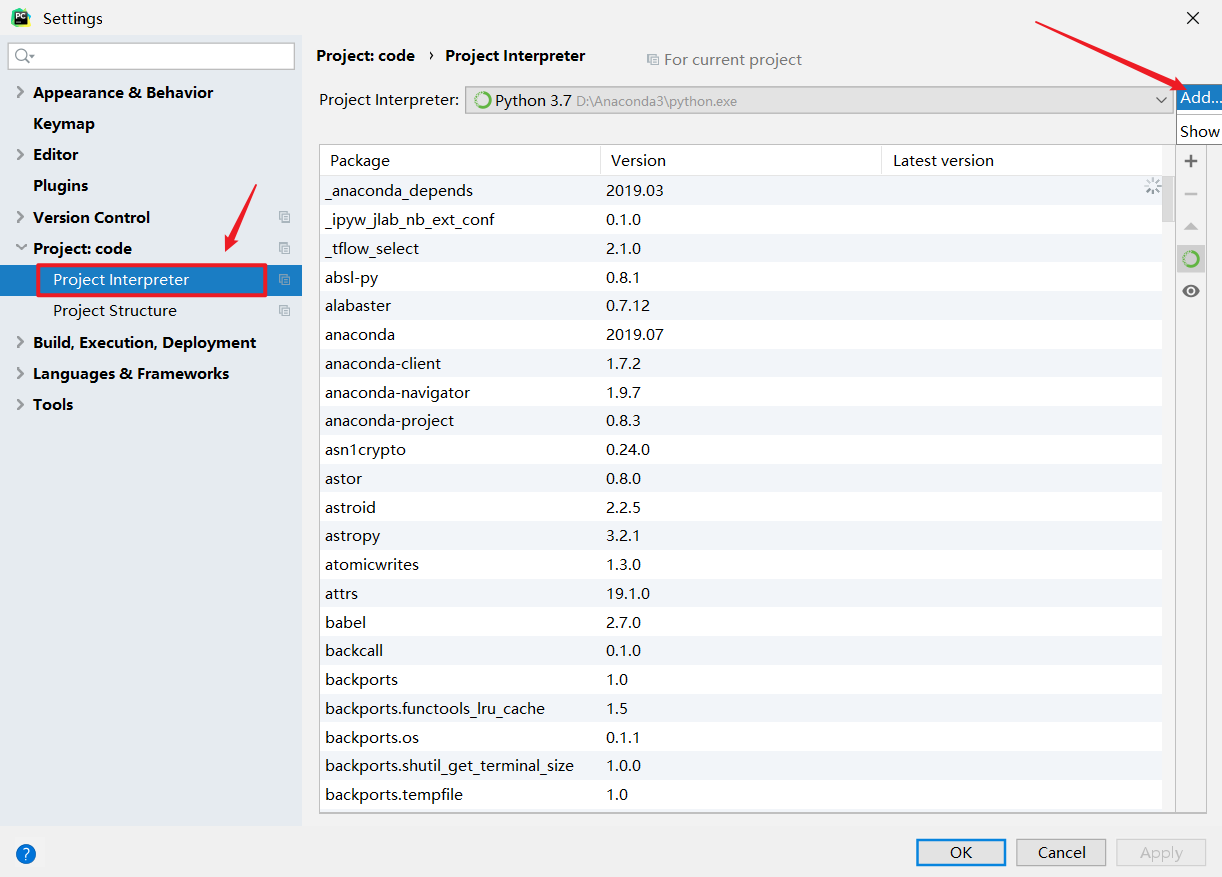Image resolution: width=1222 pixels, height=877 pixels.
Task: Select the backcall package row
Action: 741,650
